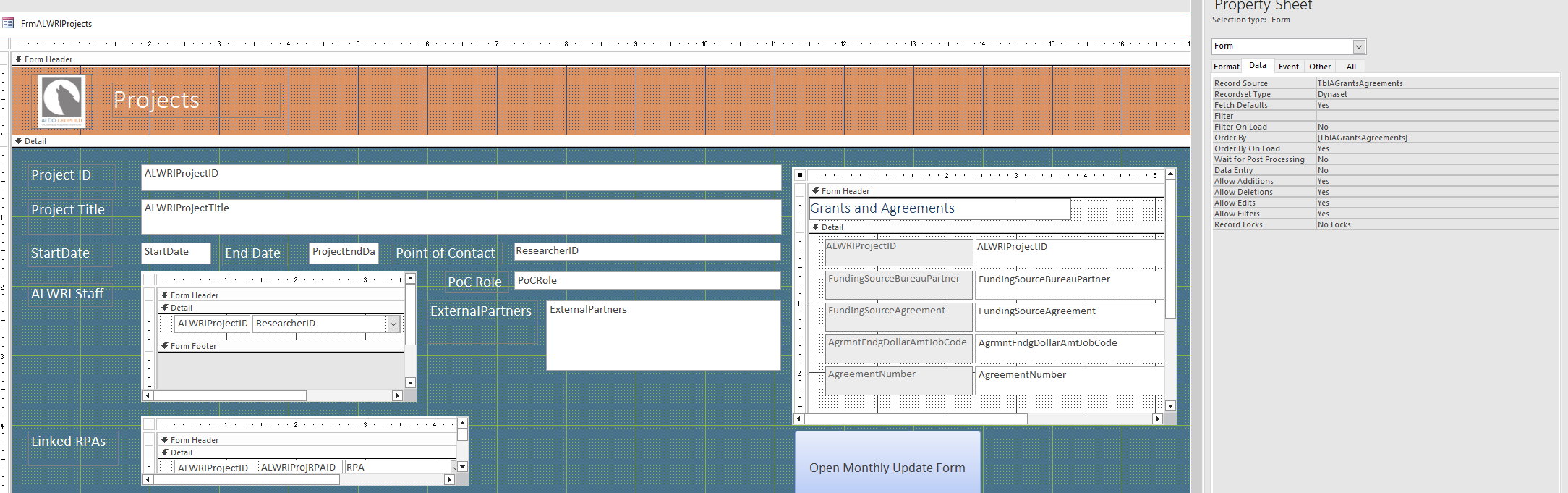The width and height of the screenshot is (1568, 493).
Task: Switch to the Format tab in Property Sheet
Action: tap(1226, 67)
